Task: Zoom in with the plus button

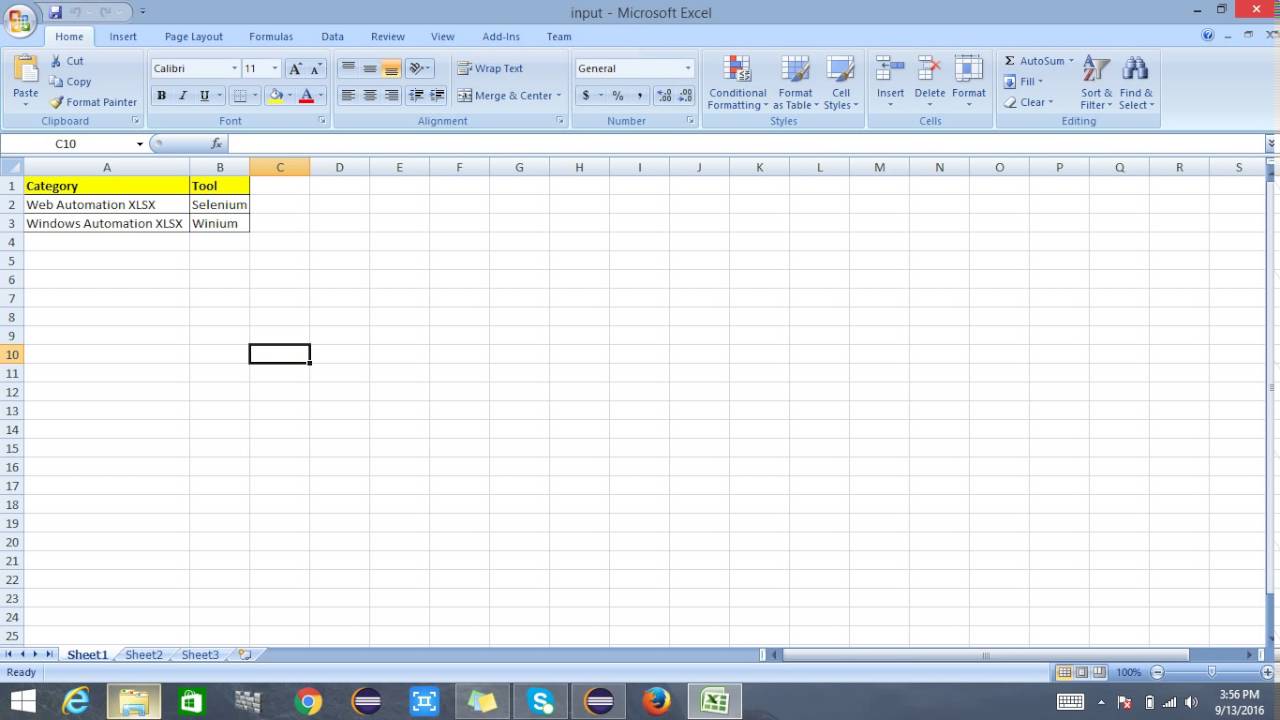Action: [x=1267, y=672]
